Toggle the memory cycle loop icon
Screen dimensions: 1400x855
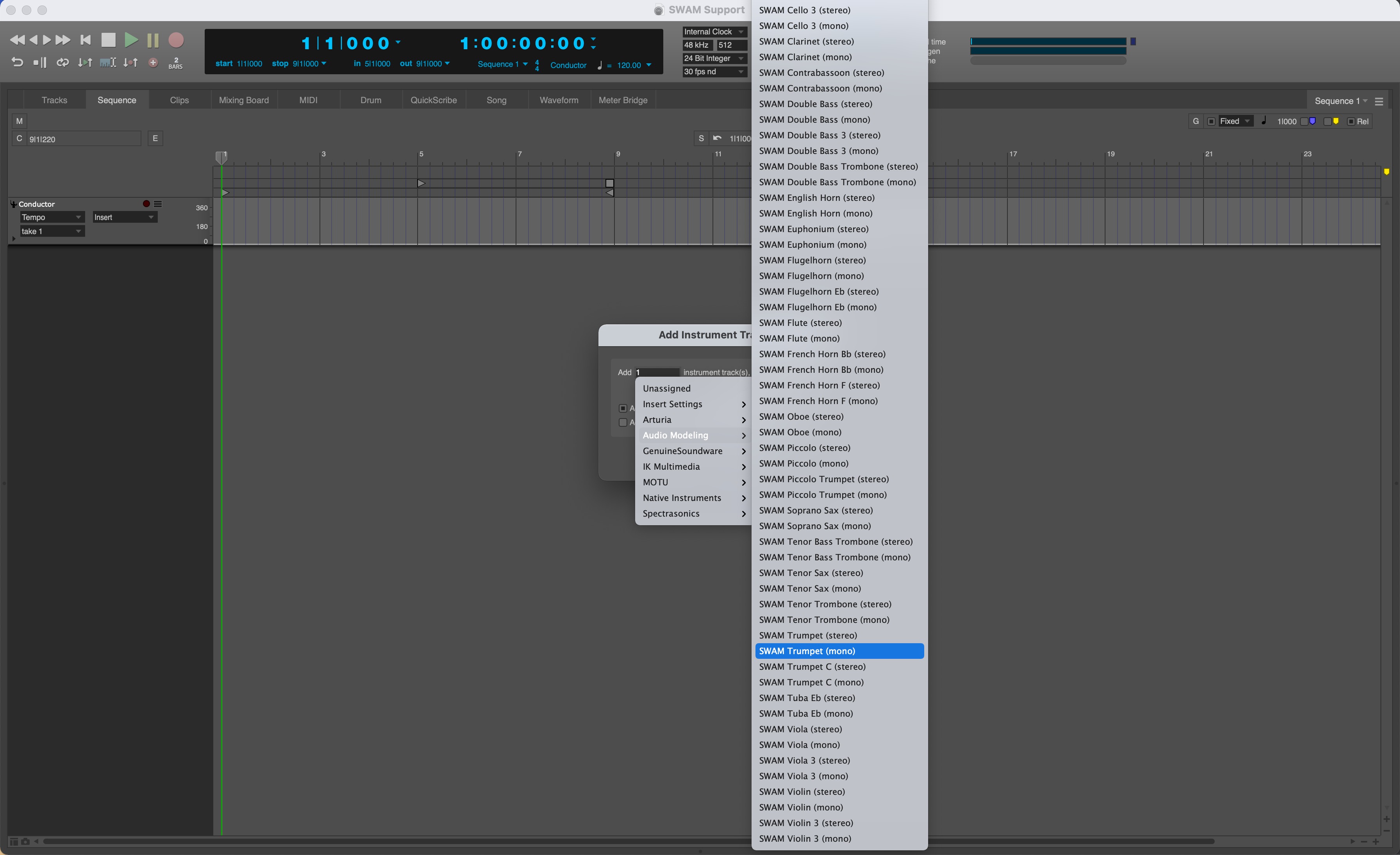[62, 63]
